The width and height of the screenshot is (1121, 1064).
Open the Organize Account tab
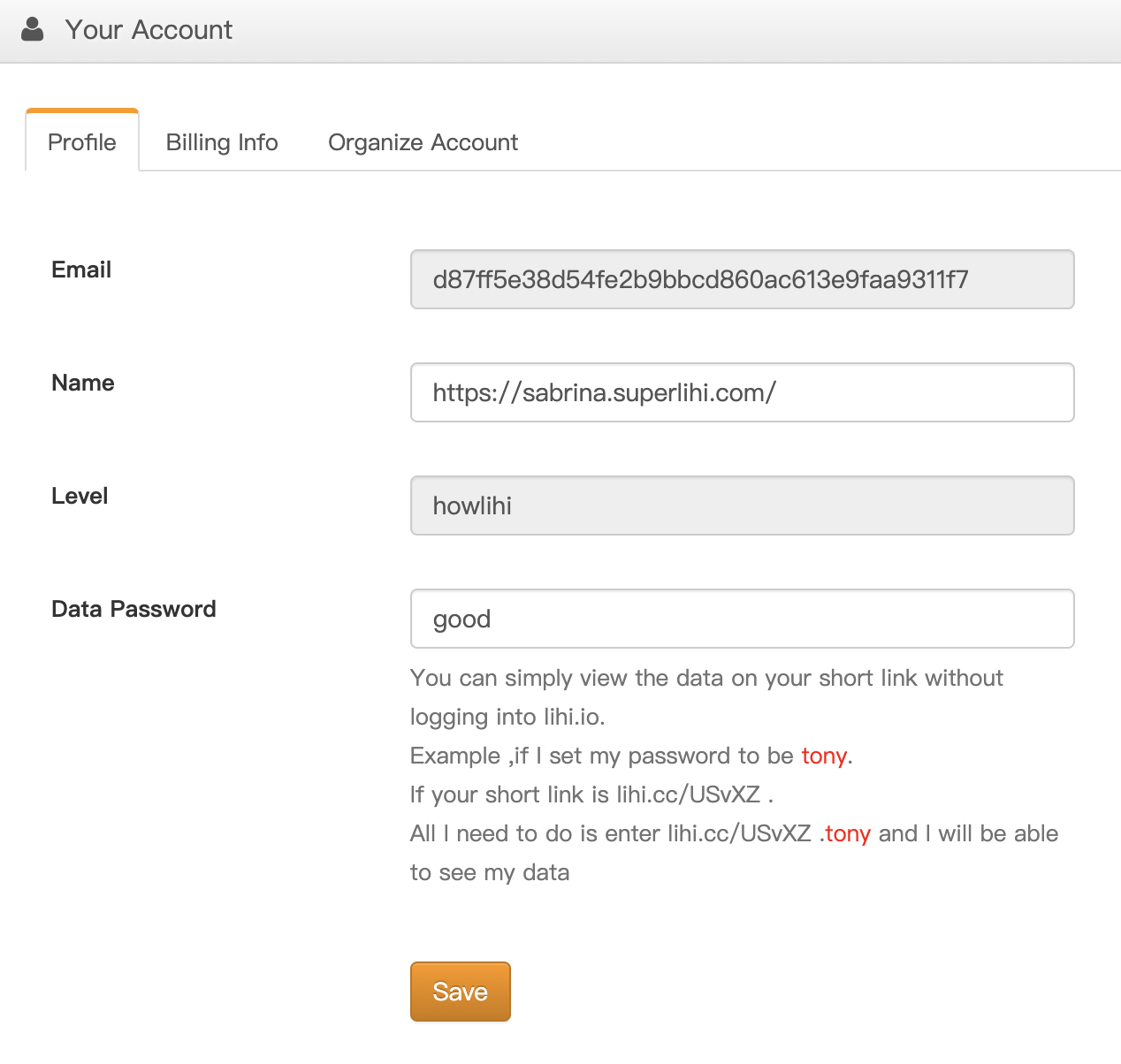click(x=423, y=142)
